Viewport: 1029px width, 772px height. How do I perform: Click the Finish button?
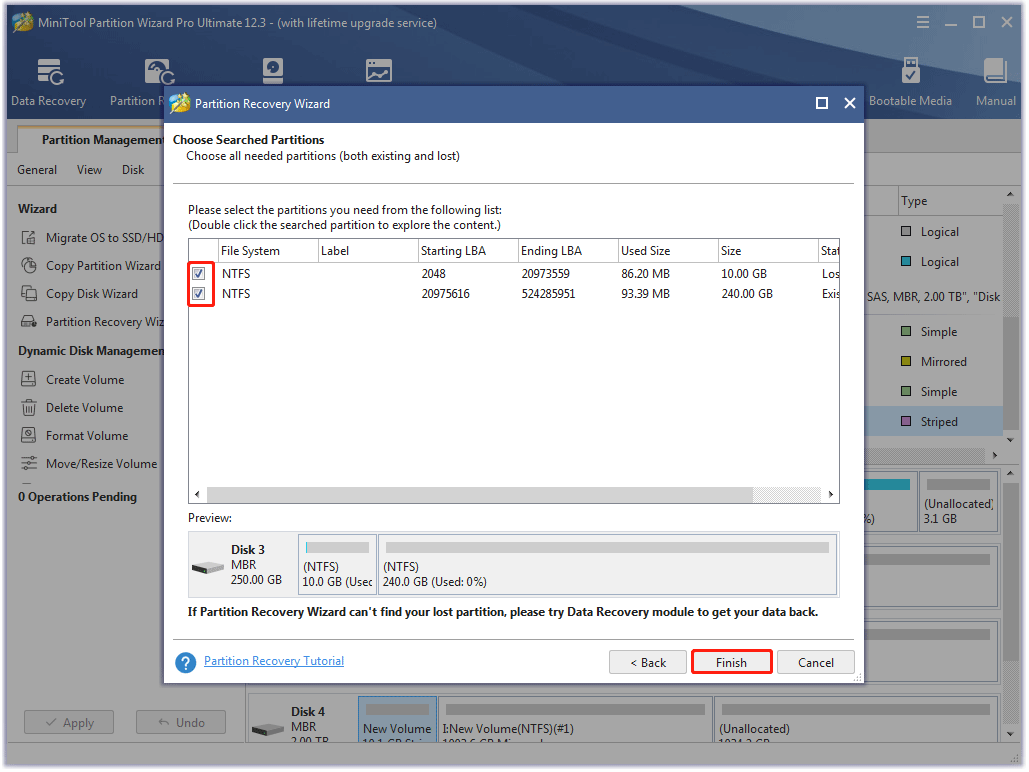(x=731, y=662)
